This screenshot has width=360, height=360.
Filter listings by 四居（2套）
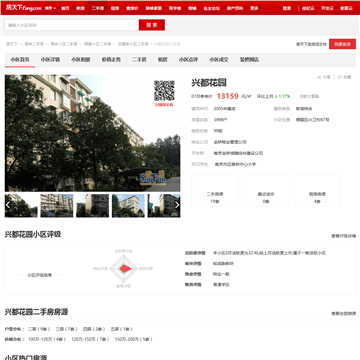[x=94, y=329]
